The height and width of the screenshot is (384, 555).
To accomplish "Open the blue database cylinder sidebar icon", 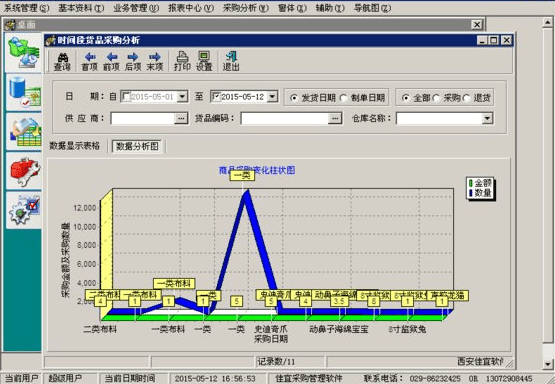I will (24, 93).
